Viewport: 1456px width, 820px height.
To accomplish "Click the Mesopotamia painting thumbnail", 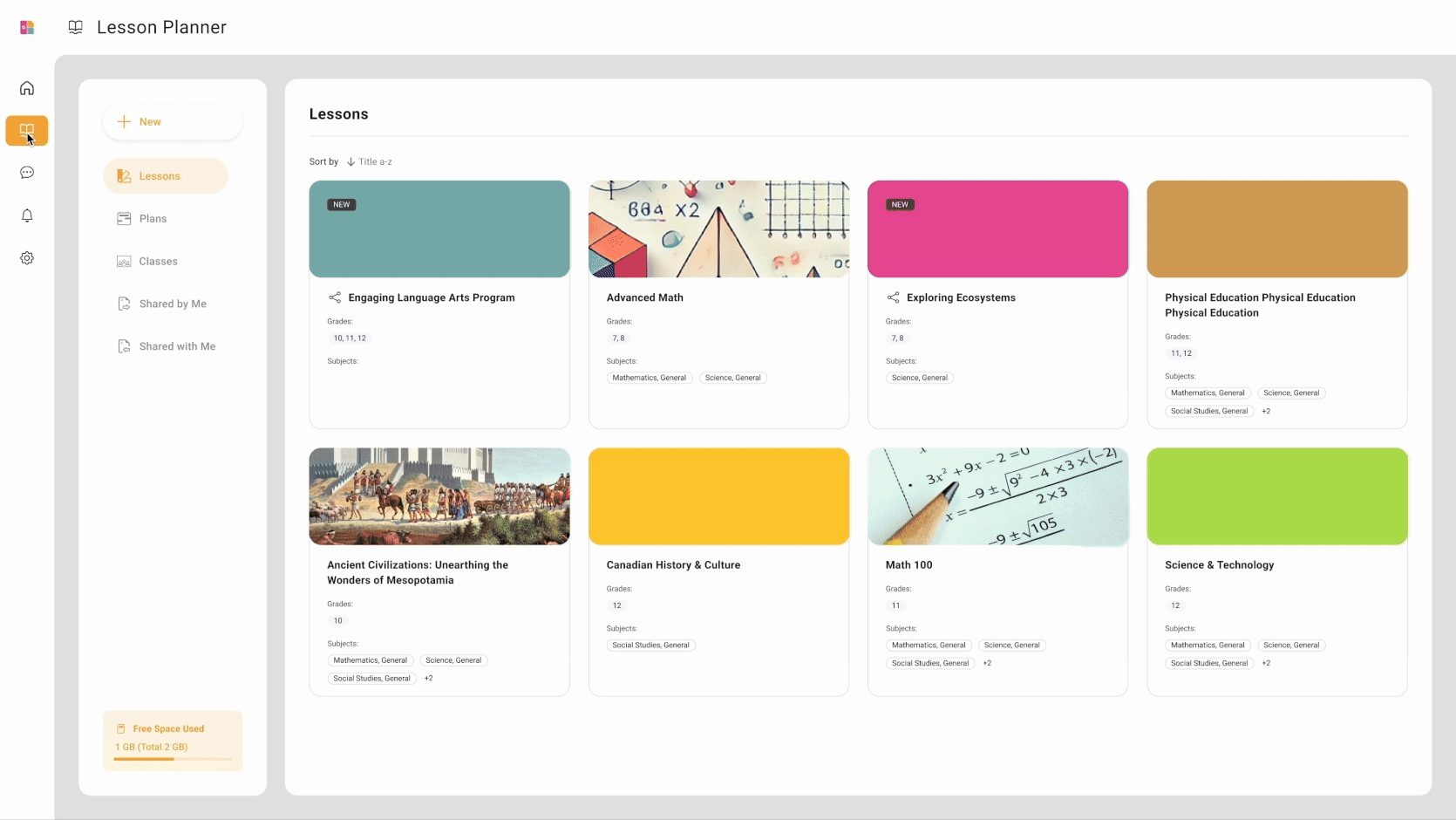I will tap(439, 496).
